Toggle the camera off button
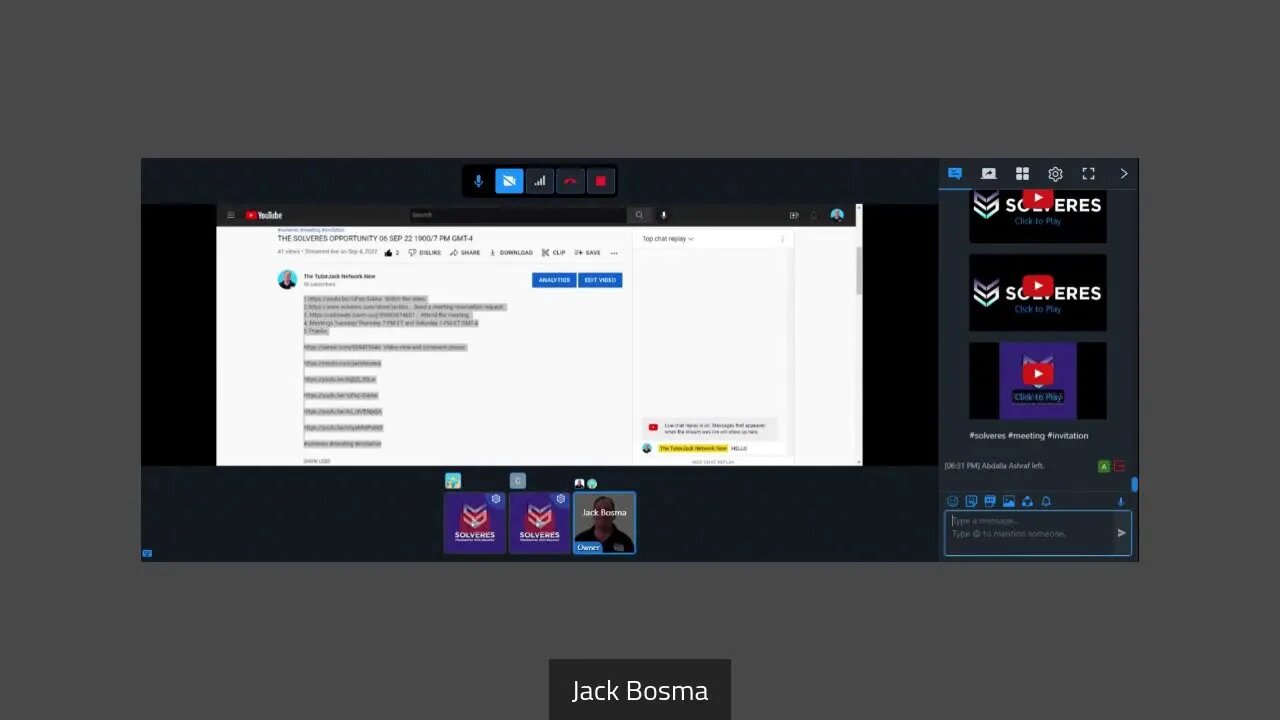Screen dimensions: 1280x720 click(509, 181)
